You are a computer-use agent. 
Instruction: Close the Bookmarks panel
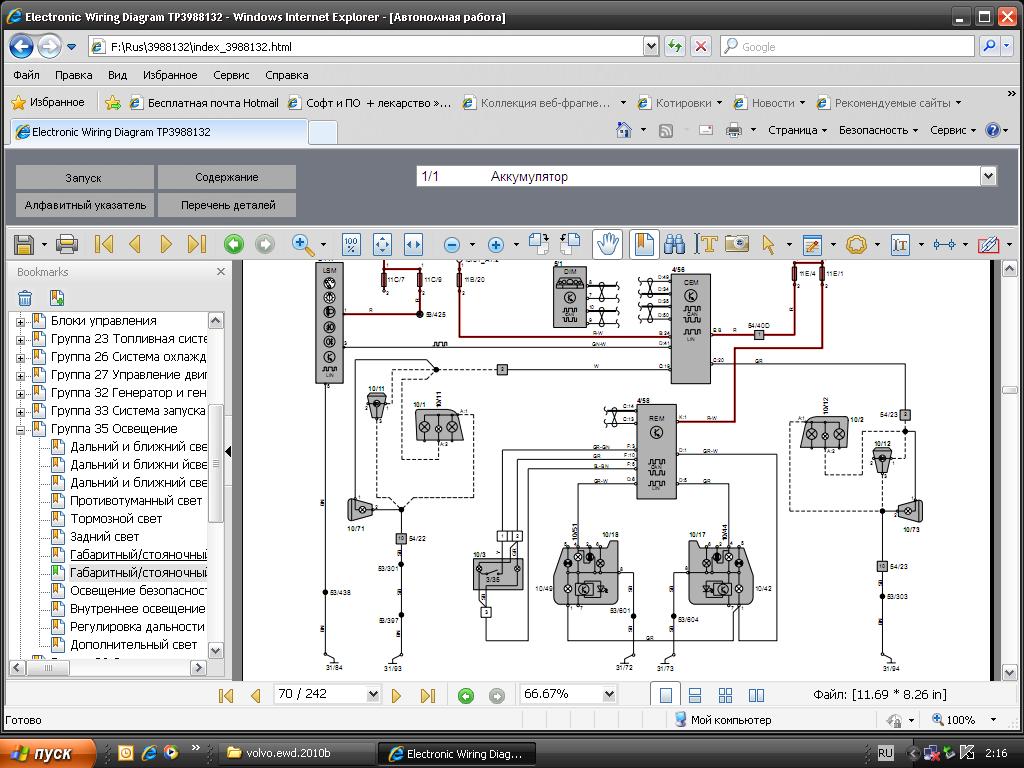tap(221, 272)
